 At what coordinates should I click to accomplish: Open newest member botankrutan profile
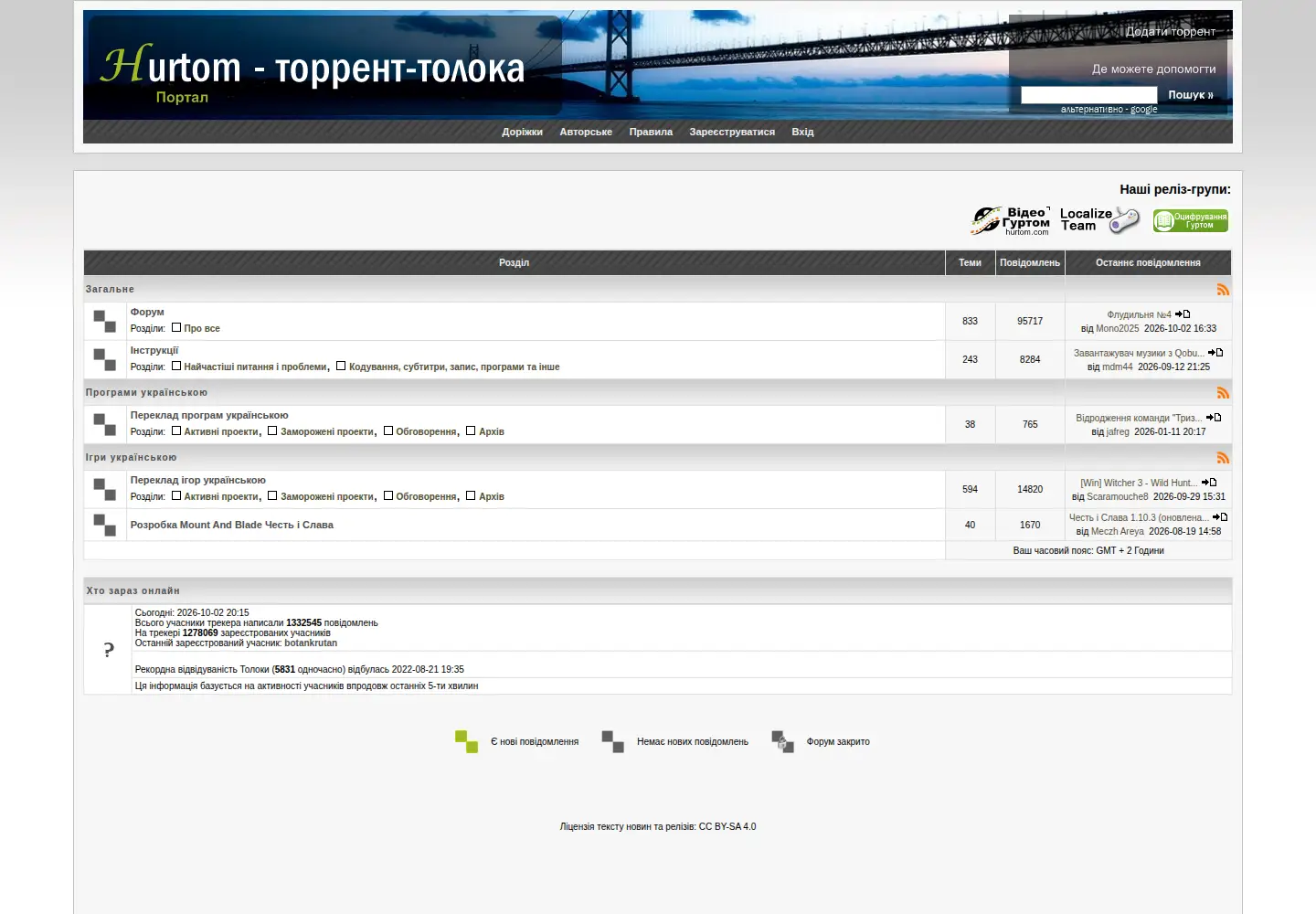coord(311,643)
